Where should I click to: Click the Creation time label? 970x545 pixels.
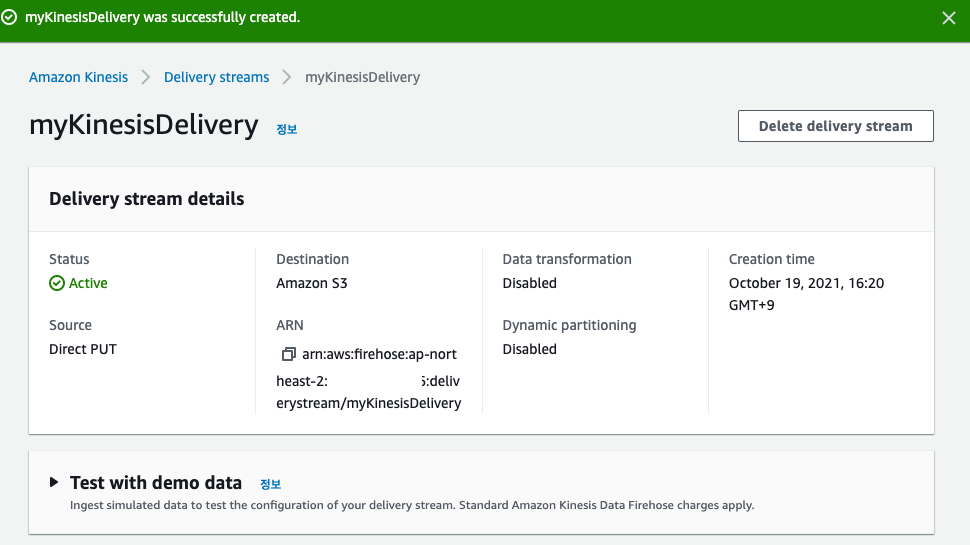(771, 259)
